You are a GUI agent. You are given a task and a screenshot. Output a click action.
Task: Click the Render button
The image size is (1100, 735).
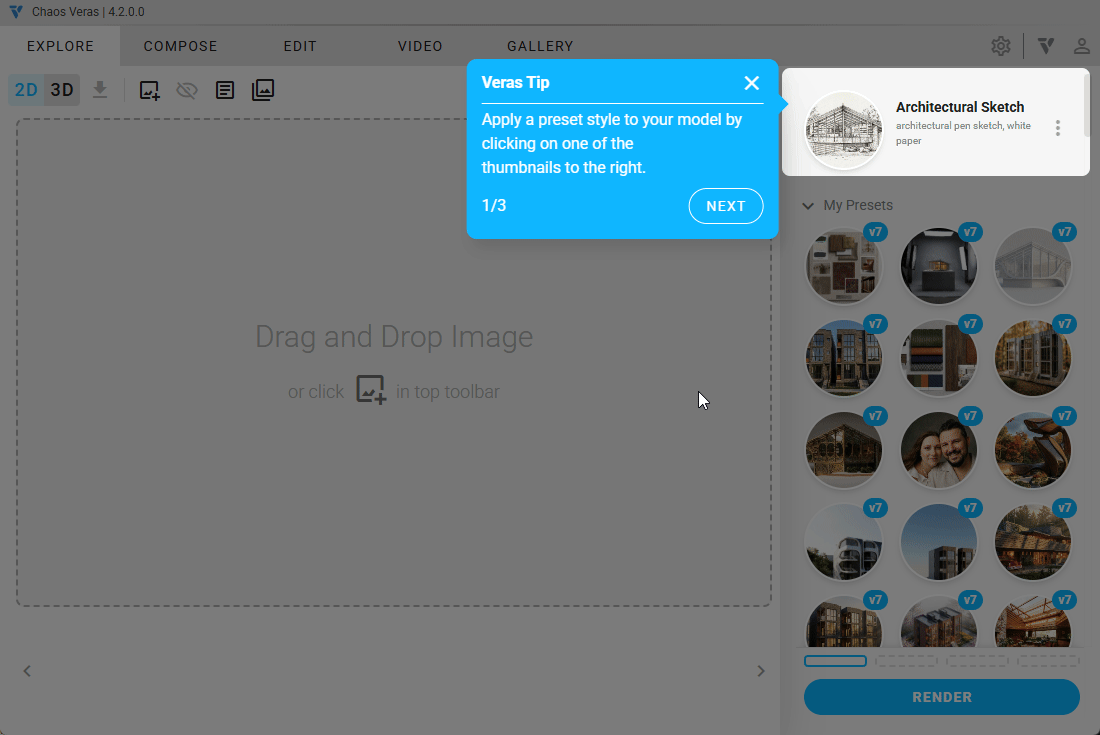pyautogui.click(x=941, y=697)
